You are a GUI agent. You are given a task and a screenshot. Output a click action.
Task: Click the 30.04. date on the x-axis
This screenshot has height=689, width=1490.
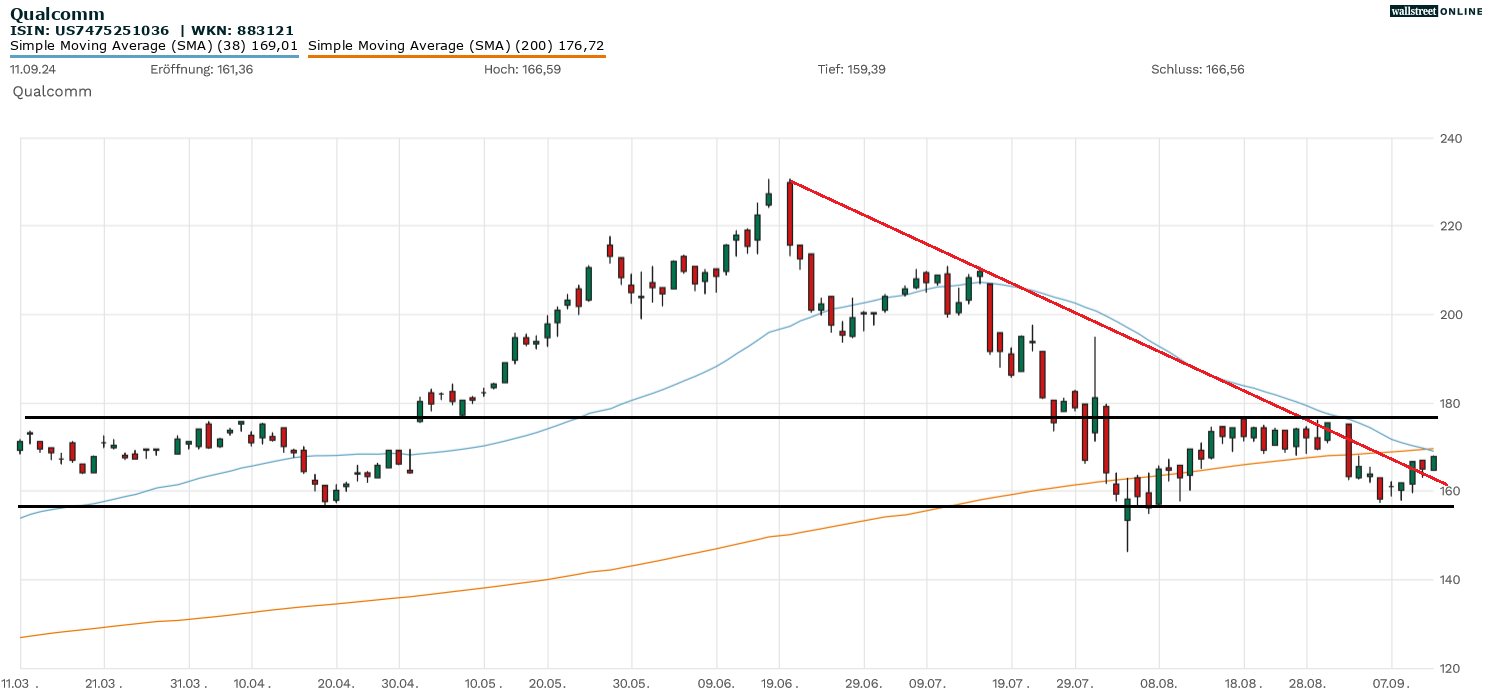pos(399,681)
